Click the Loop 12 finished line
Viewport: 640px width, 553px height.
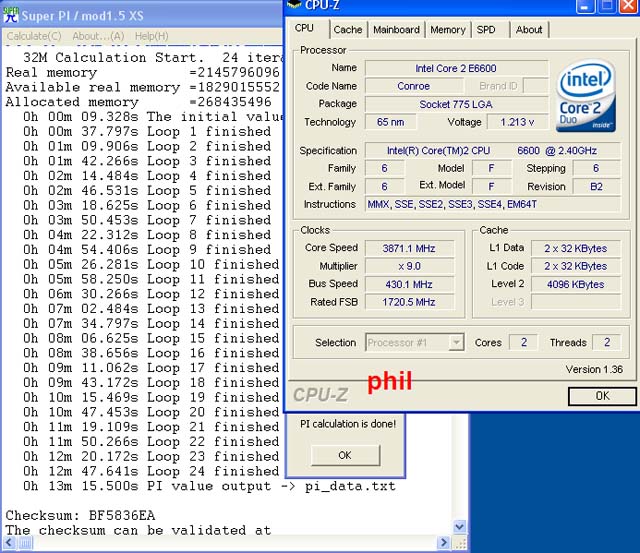[151, 294]
